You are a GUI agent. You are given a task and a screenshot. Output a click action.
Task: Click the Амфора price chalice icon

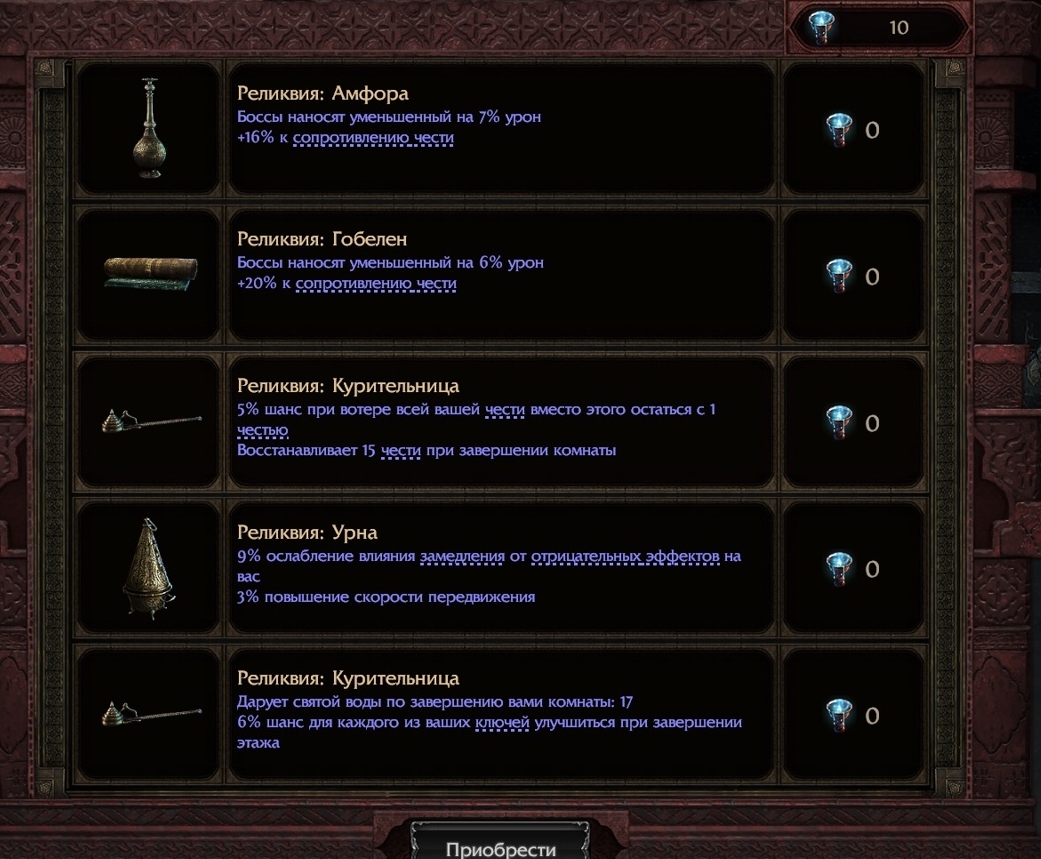click(839, 129)
